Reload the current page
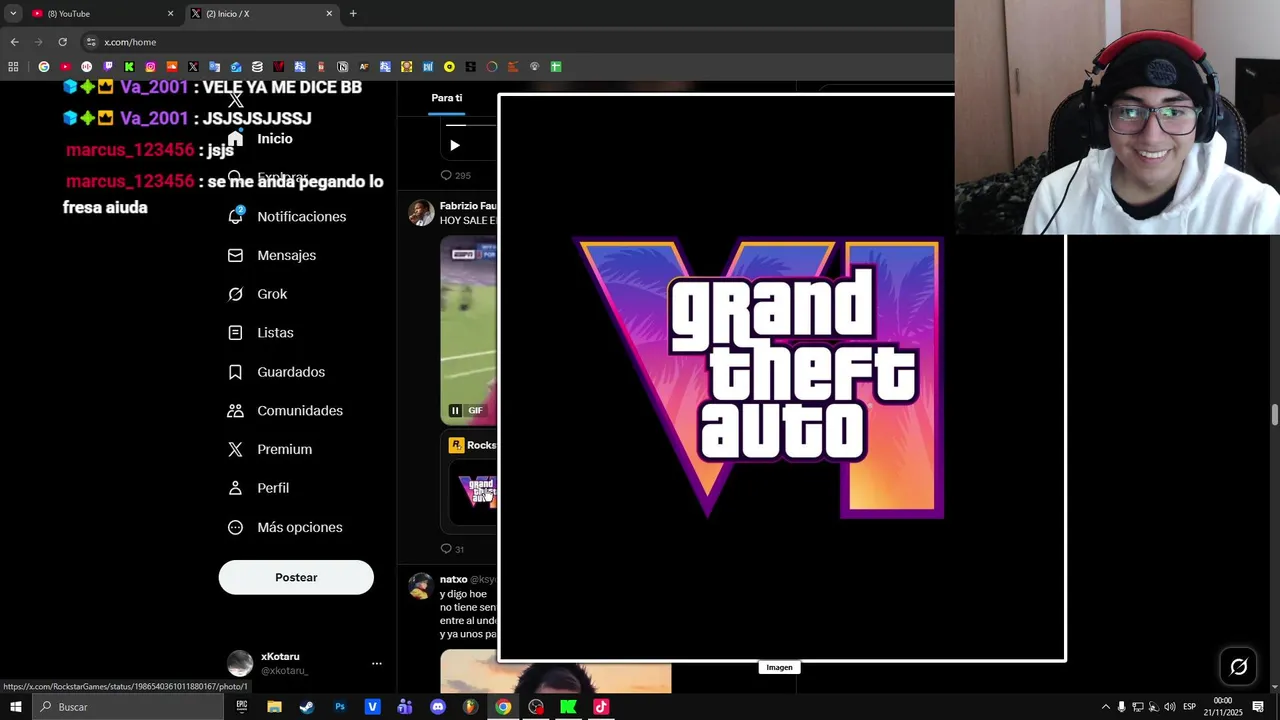This screenshot has width=1280, height=720. 62,42
